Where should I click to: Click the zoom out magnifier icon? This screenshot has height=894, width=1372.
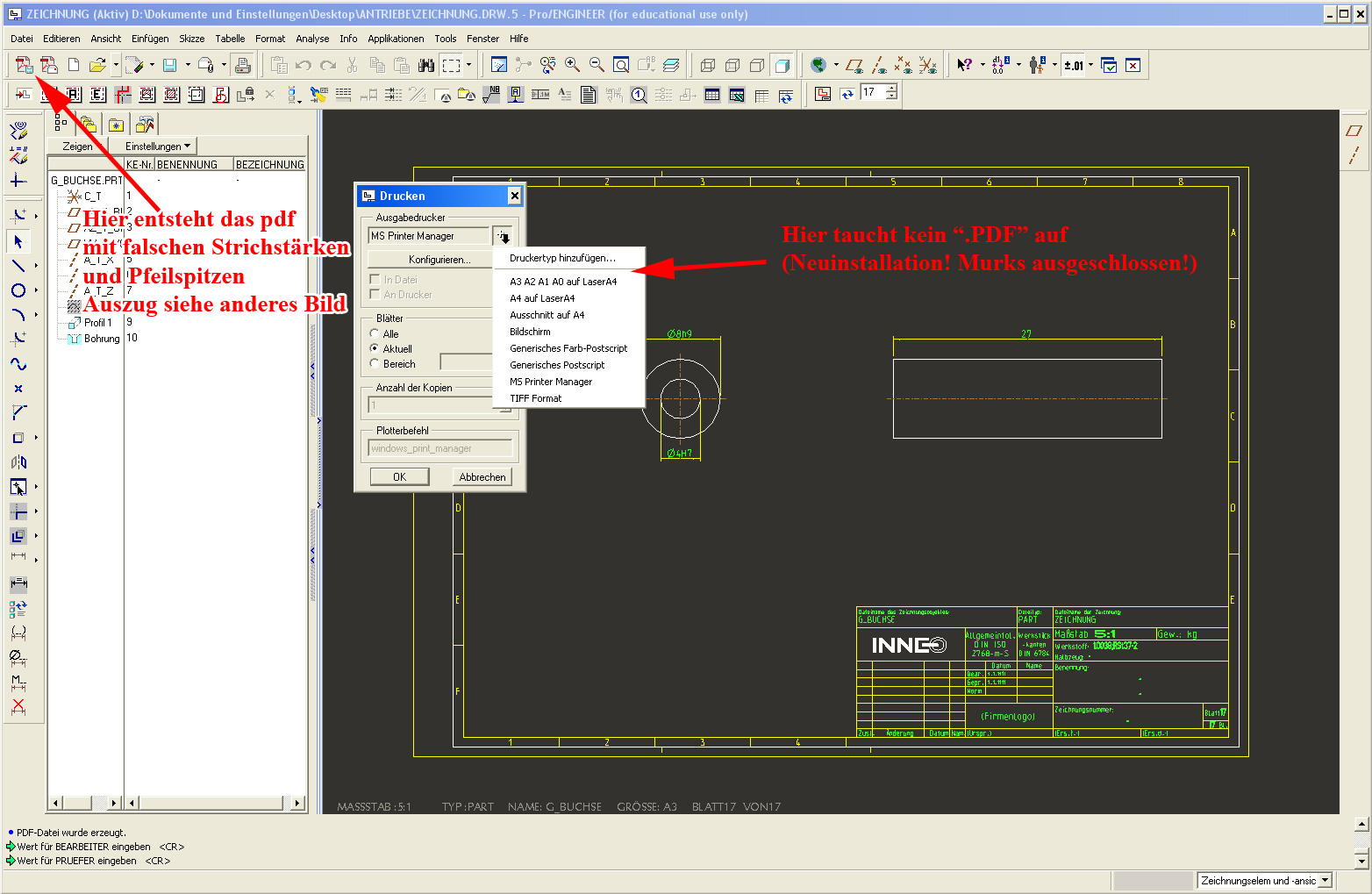[597, 65]
